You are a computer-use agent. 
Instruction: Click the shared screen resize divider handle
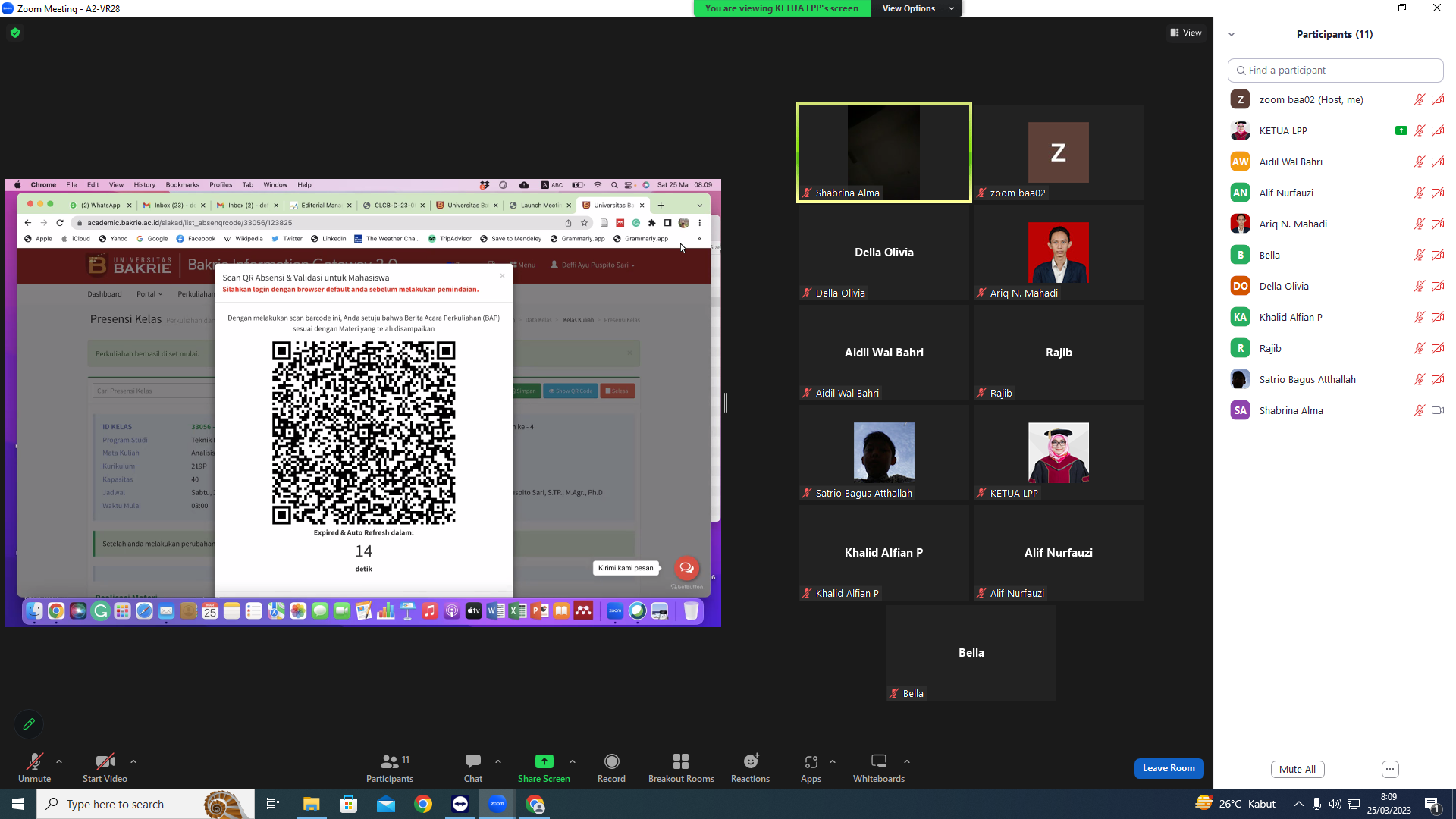coord(726,403)
